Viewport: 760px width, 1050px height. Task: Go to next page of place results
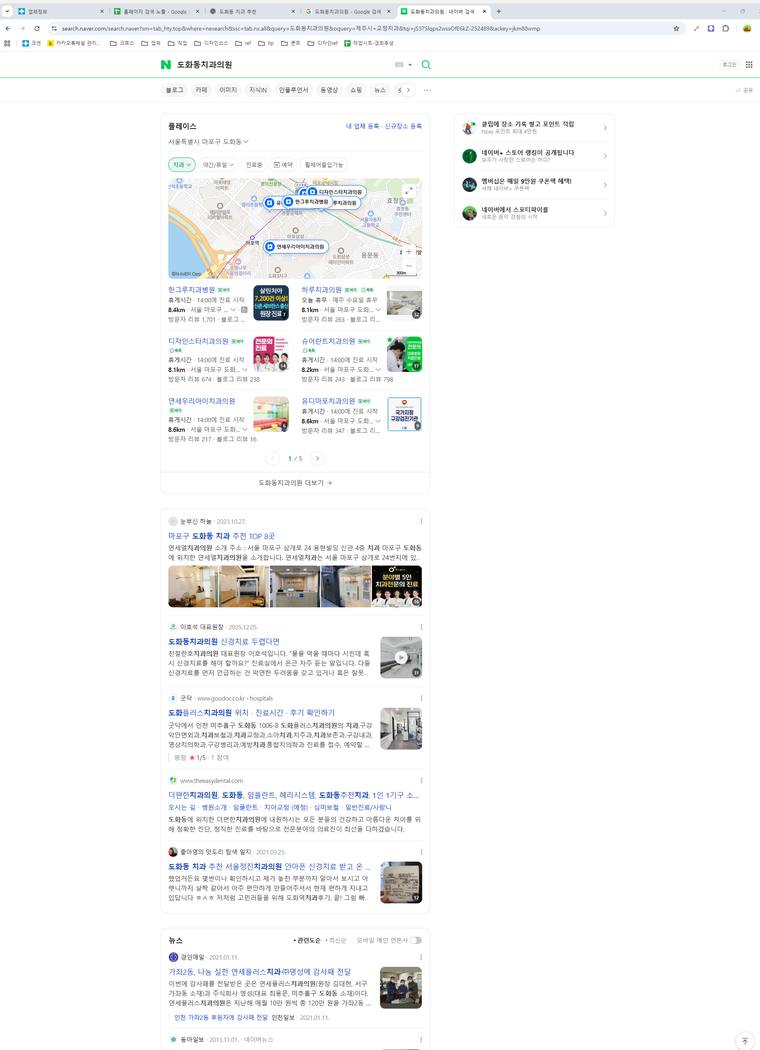click(x=317, y=458)
